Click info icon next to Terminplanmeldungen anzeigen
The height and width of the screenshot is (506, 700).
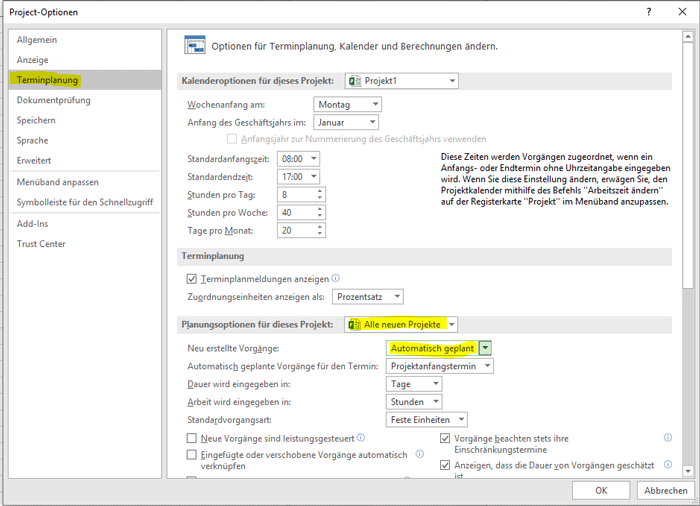[x=336, y=278]
